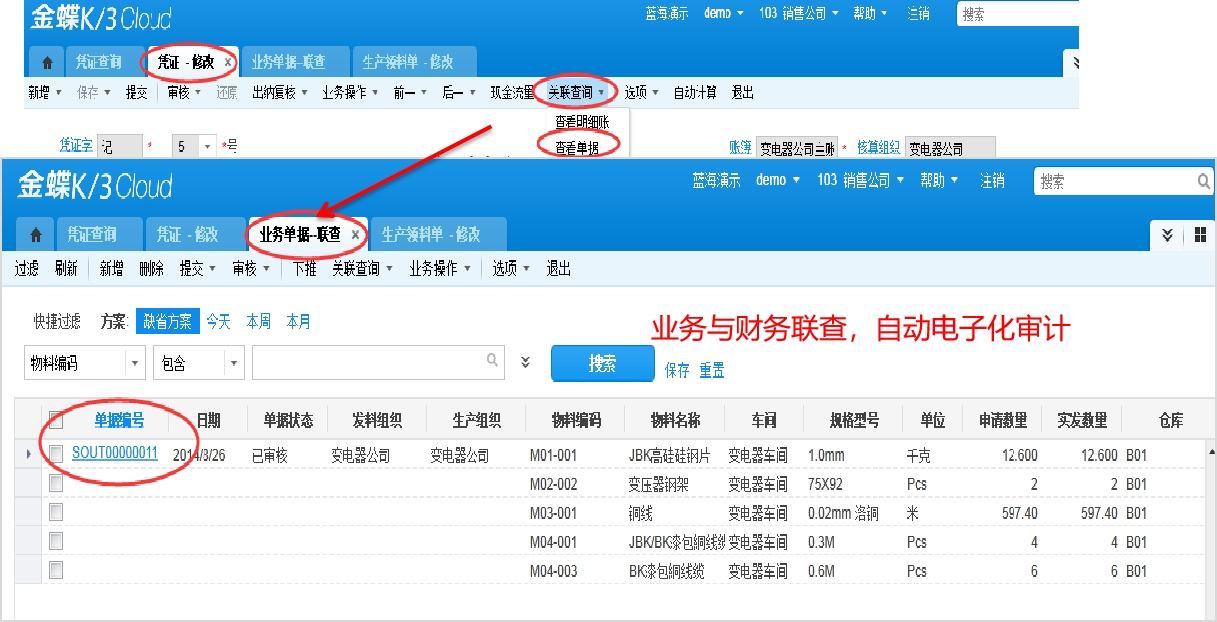This screenshot has height=622, width=1217.
Task: Open home tab icon in 凭证-修改 window
Action: tap(46, 62)
